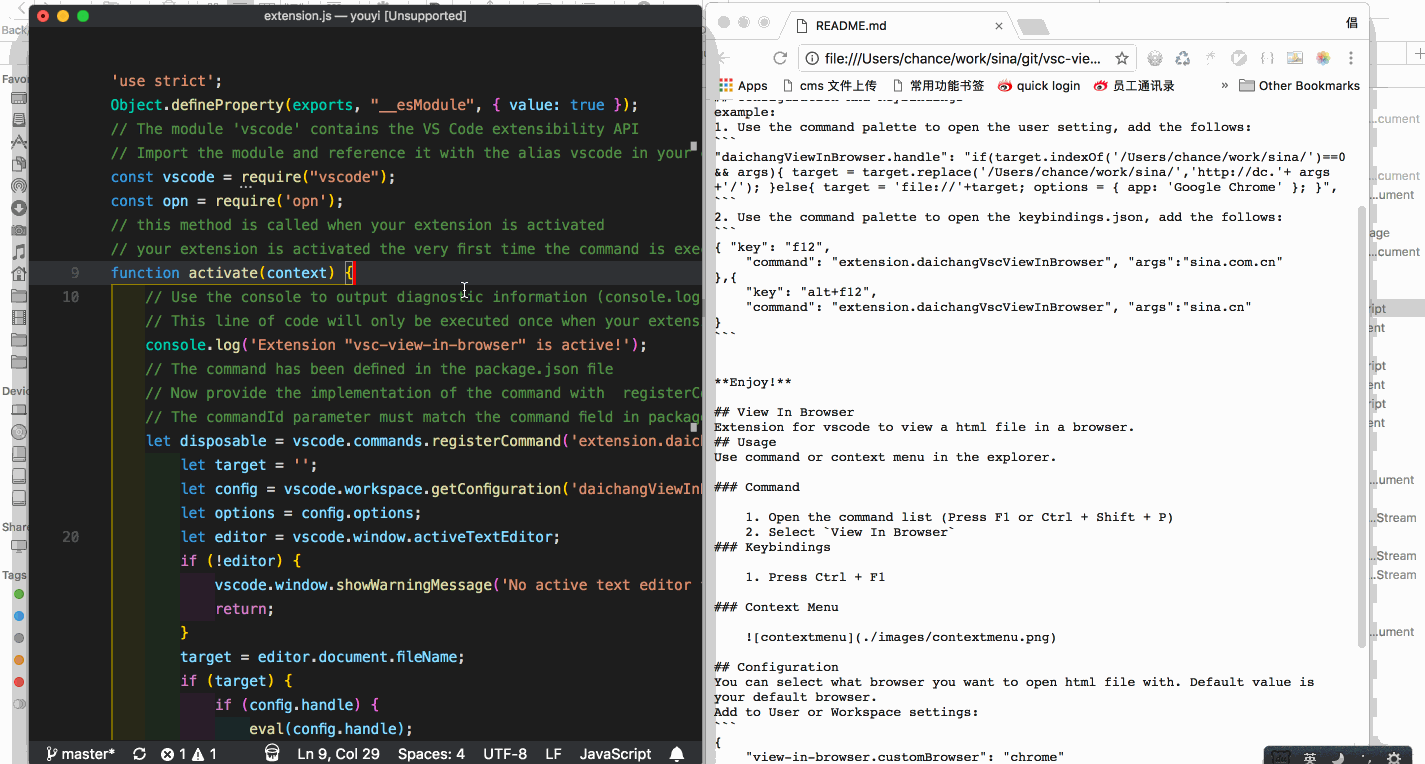
Task: Click the 'return;' statement in the editor
Action: 244,609
